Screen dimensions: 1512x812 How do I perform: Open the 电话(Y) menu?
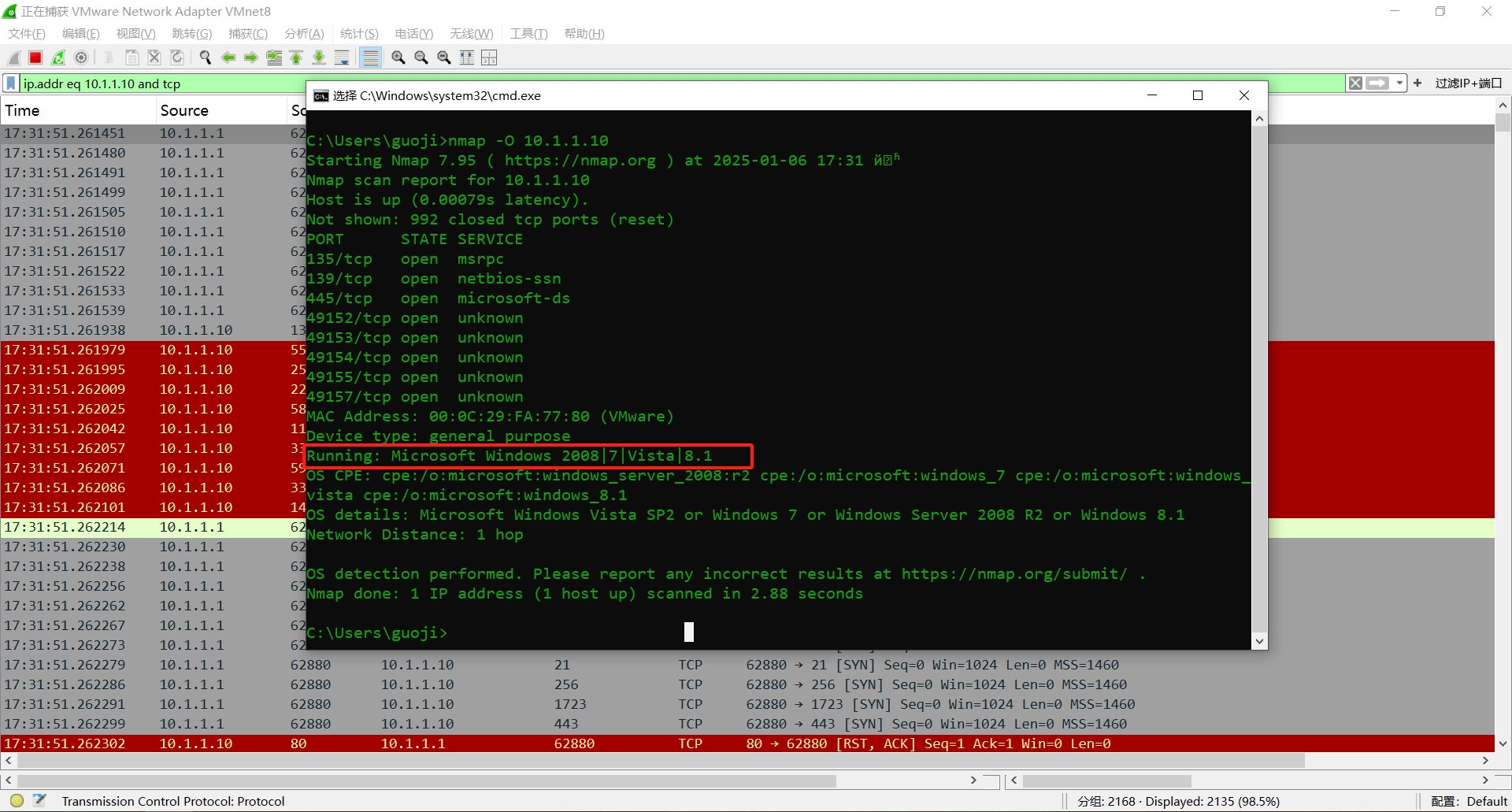413,34
